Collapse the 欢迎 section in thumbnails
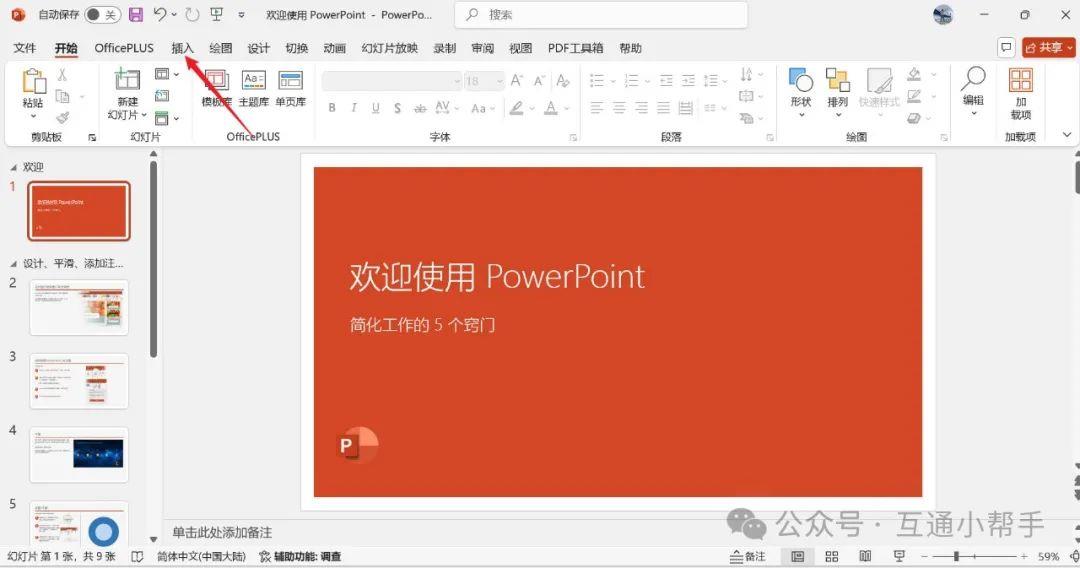Screen dimensions: 1080x568 14,167
